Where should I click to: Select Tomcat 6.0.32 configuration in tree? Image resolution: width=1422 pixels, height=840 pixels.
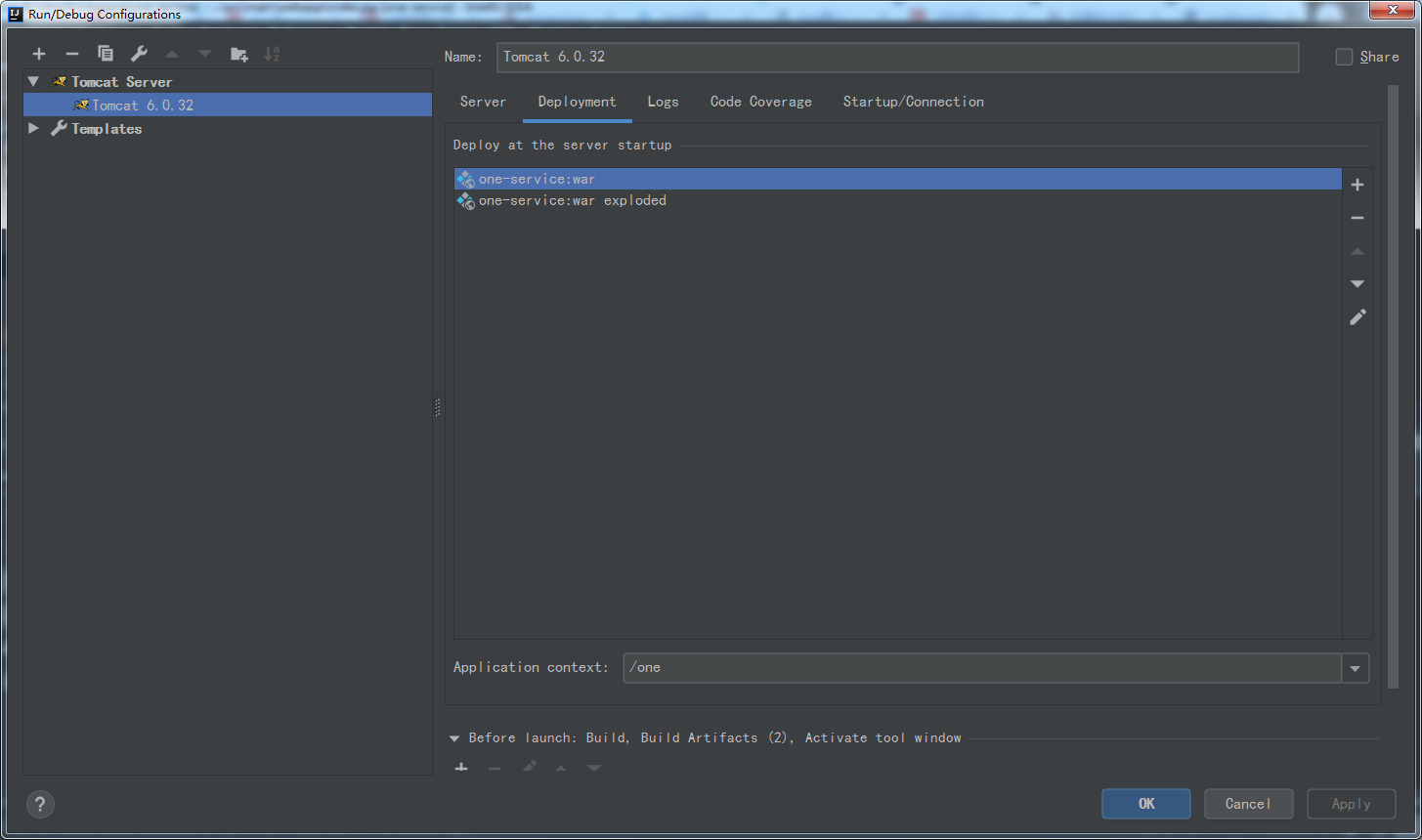click(227, 105)
